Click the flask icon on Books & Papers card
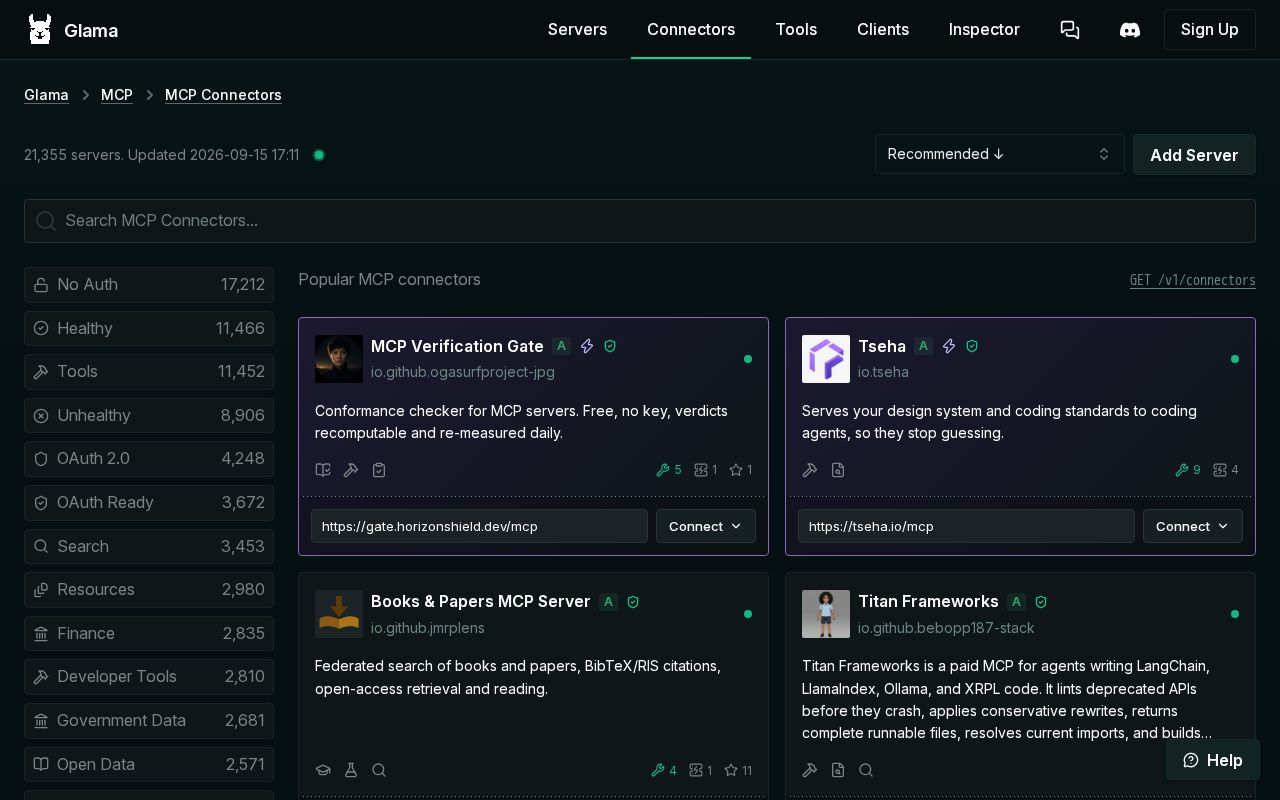The width and height of the screenshot is (1280, 800). click(351, 770)
